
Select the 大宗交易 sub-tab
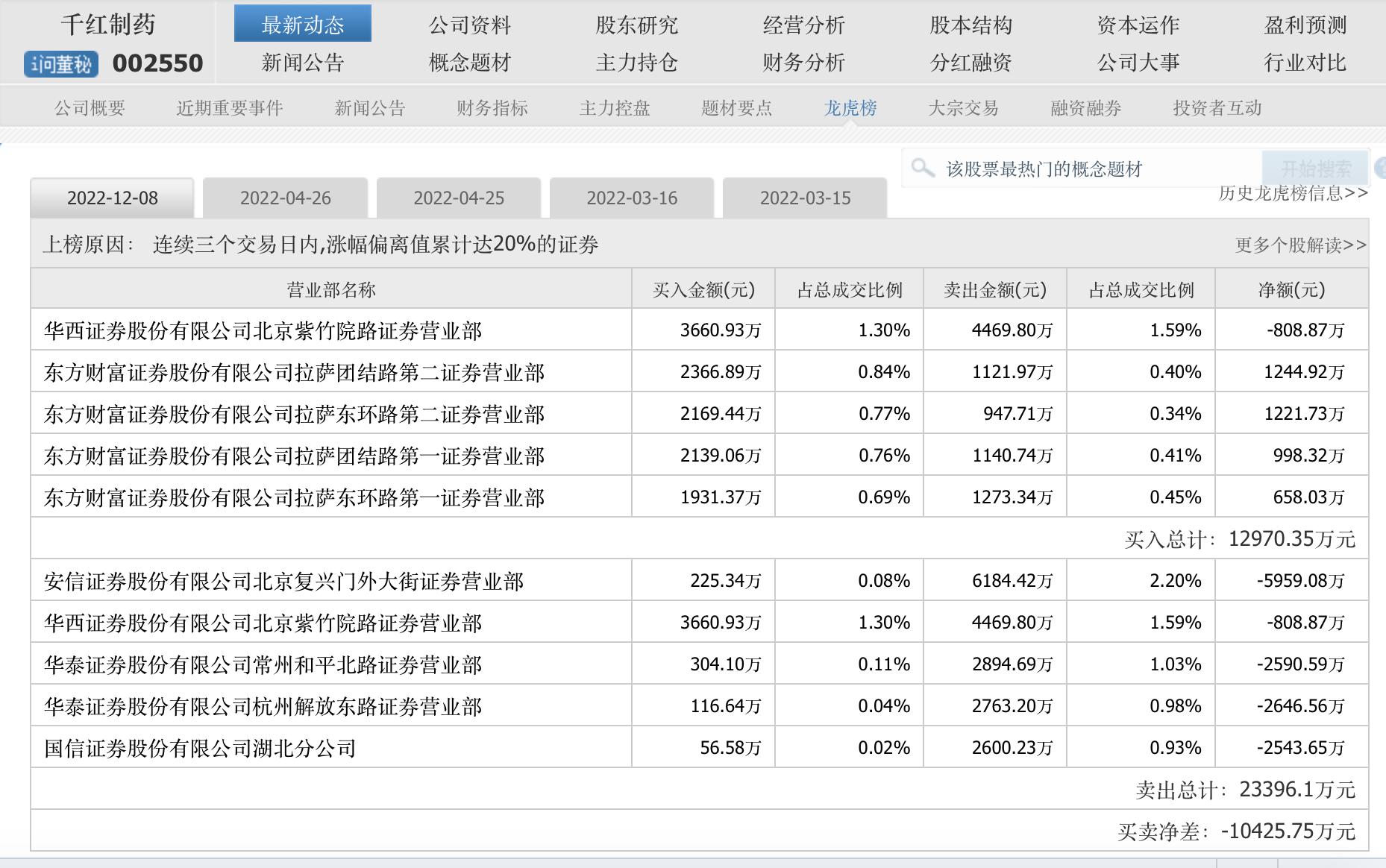[964, 108]
